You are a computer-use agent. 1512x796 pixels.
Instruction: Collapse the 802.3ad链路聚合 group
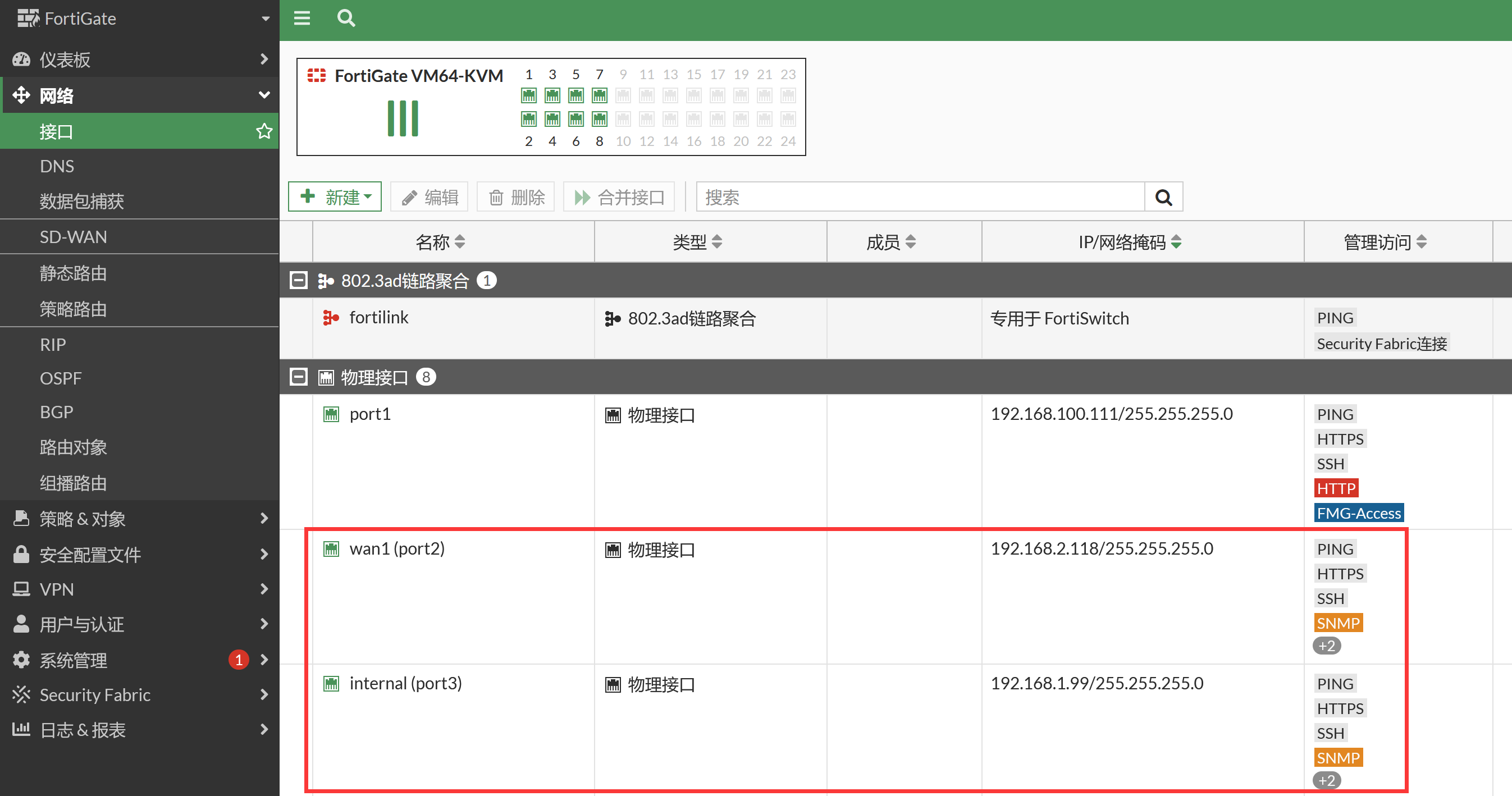click(x=299, y=281)
